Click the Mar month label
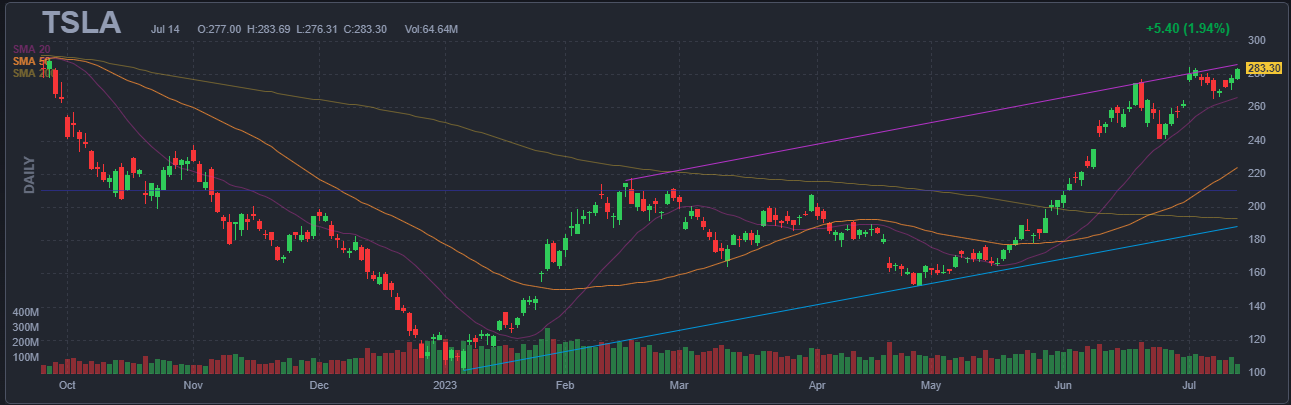1291x405 pixels. pos(680,384)
